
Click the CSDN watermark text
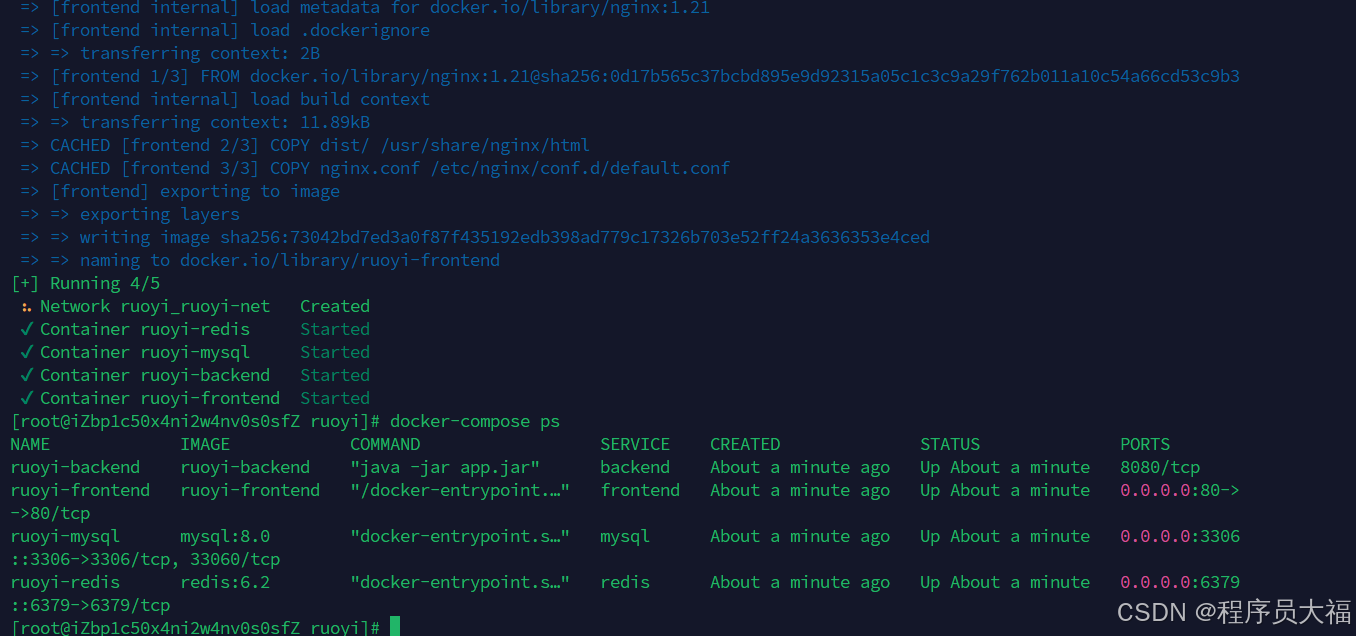click(1234, 611)
